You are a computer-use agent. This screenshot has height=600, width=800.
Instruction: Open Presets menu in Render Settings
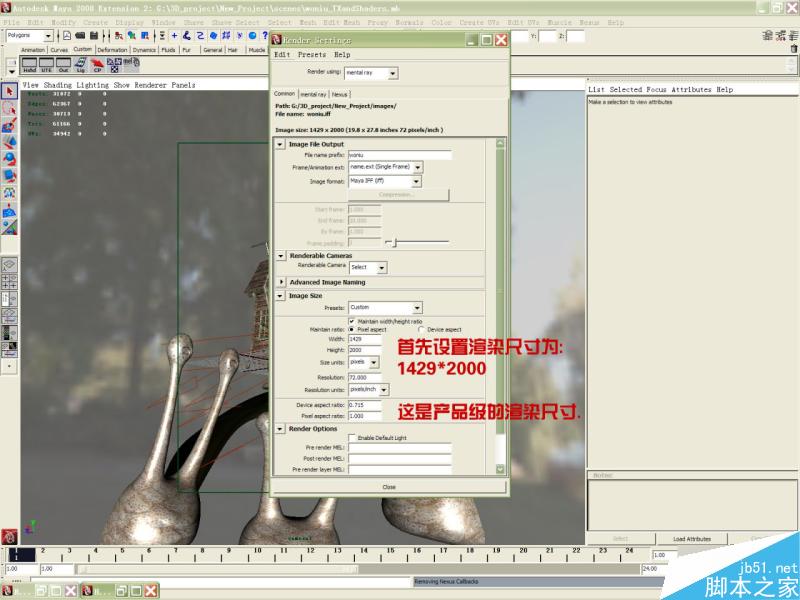[x=312, y=55]
